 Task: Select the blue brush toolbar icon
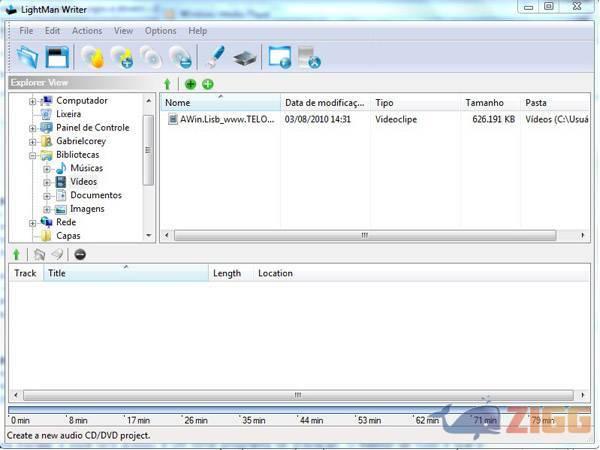click(x=215, y=57)
